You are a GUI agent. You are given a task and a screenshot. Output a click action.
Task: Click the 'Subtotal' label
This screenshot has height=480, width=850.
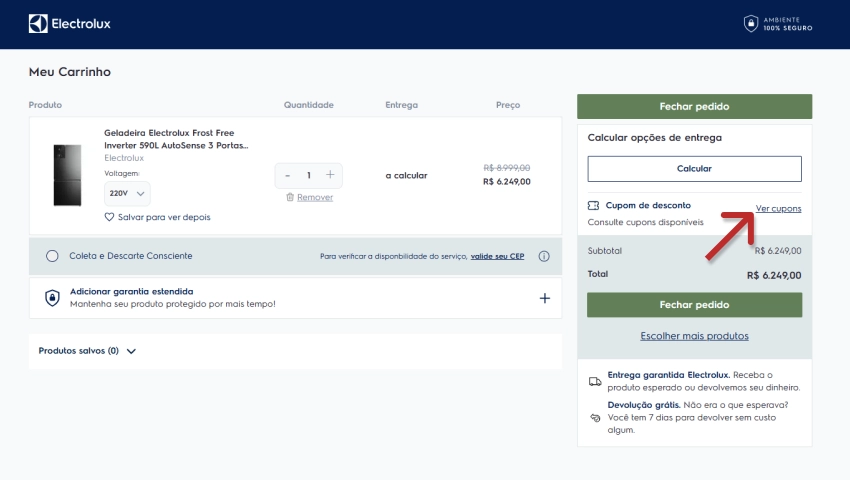point(604,251)
